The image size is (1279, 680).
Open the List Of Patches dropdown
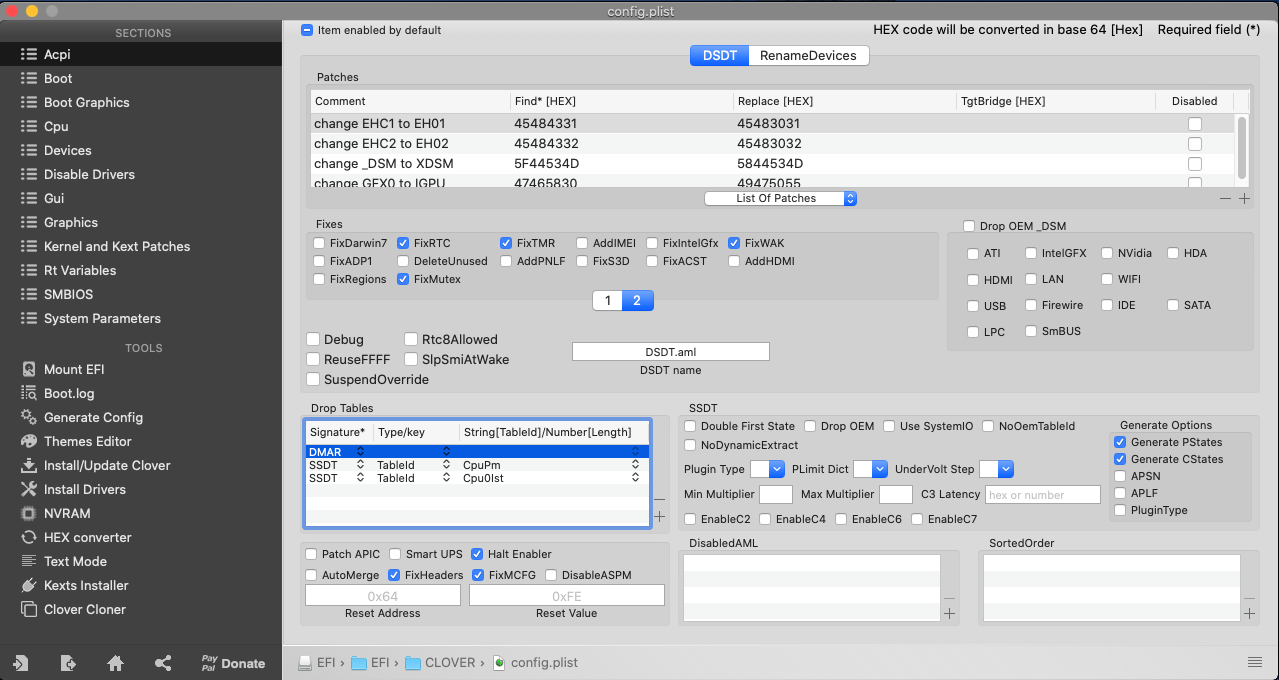point(781,198)
